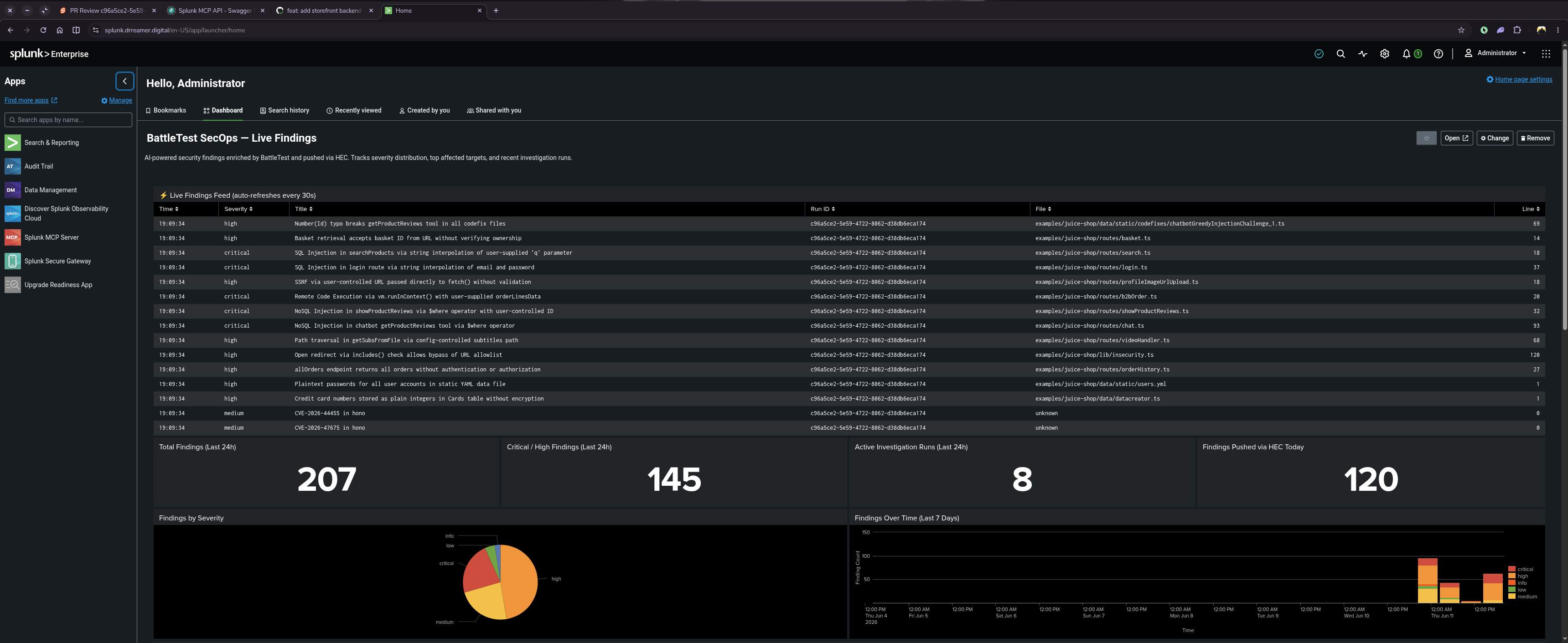Sort the table by Time column
The width and height of the screenshot is (1568, 643).
click(x=169, y=209)
